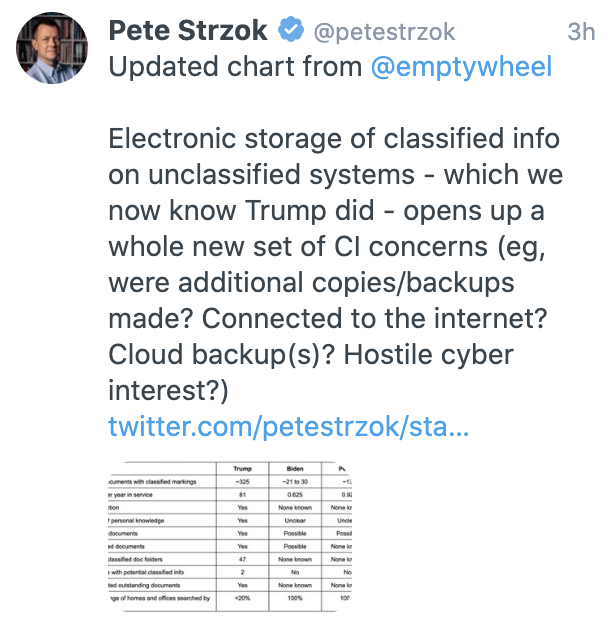Image resolution: width=612 pixels, height=626 pixels.
Task: Click the <20% cell in the chart
Action: [242, 598]
